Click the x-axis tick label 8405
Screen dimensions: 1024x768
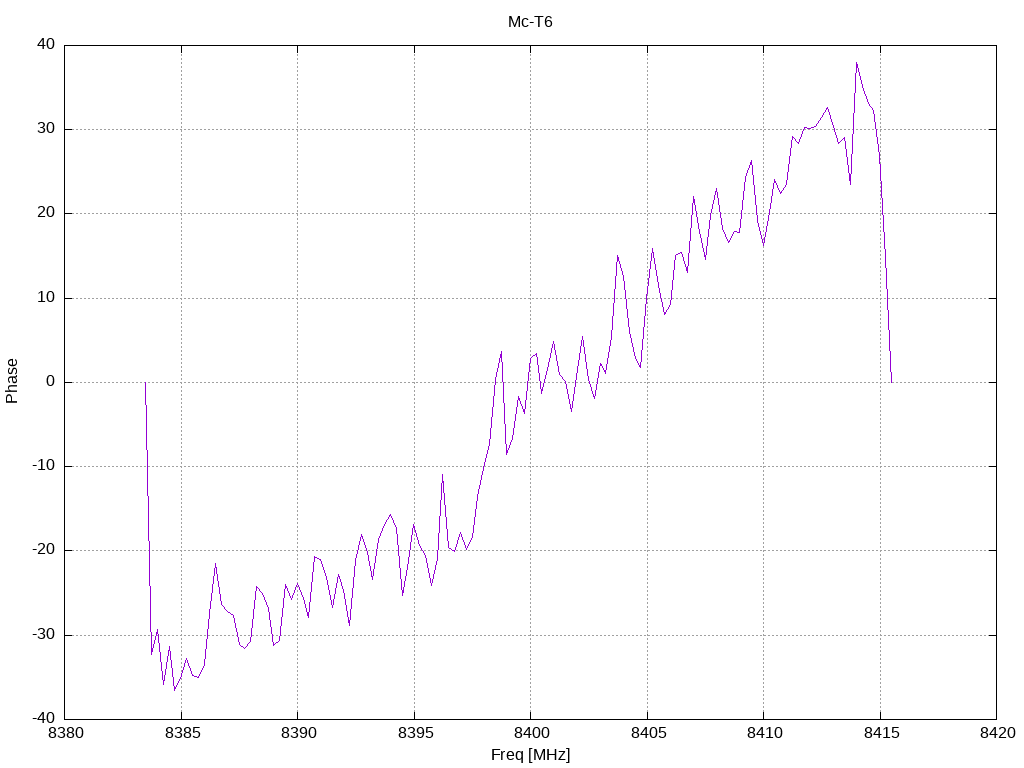(648, 733)
